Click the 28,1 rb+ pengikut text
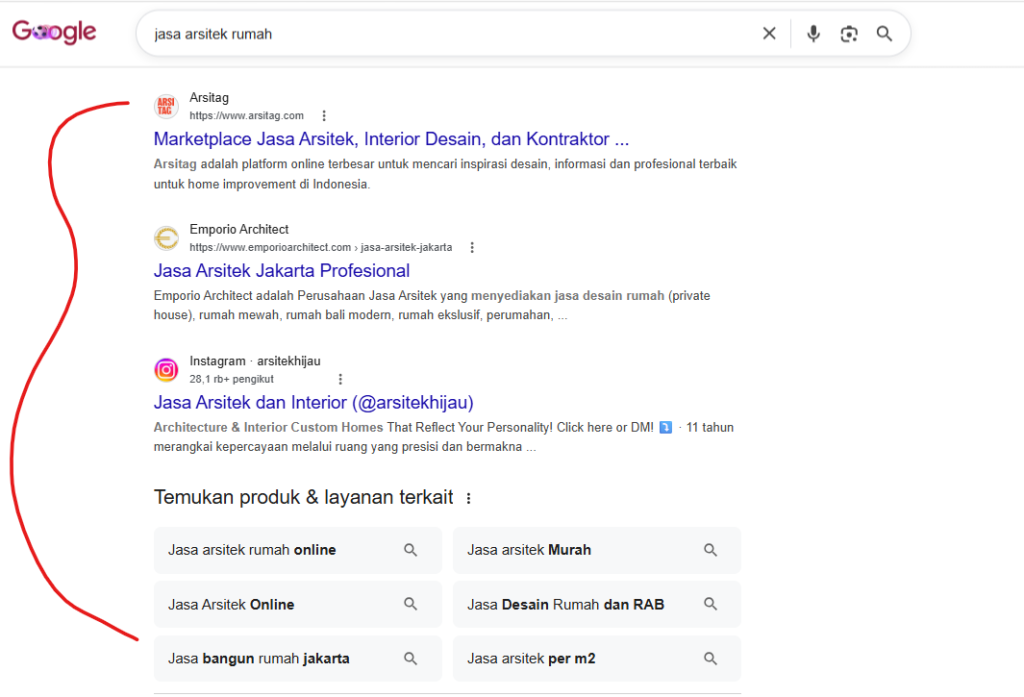 232,379
